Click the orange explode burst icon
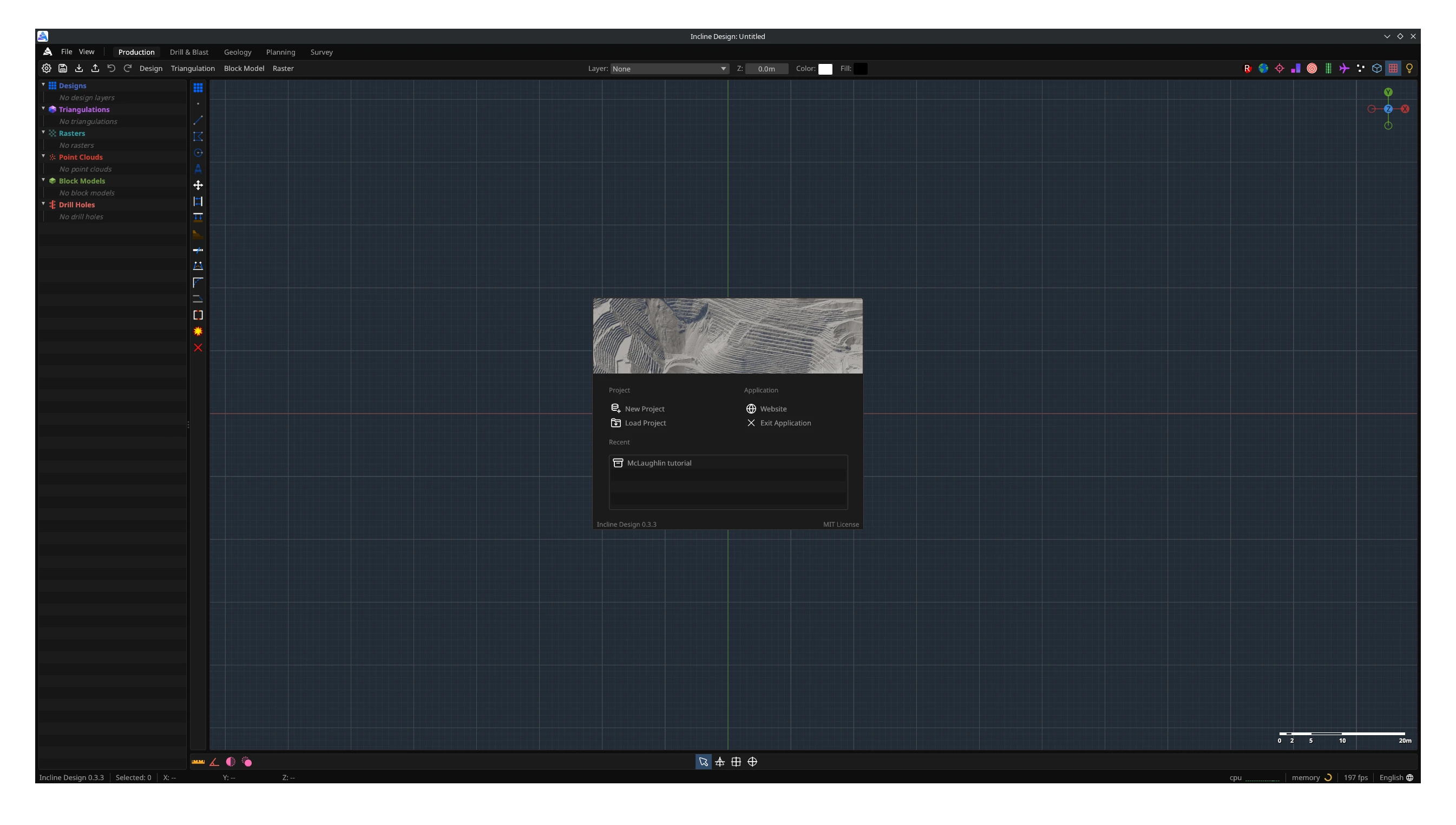This screenshot has height=825, width=1456. [198, 331]
